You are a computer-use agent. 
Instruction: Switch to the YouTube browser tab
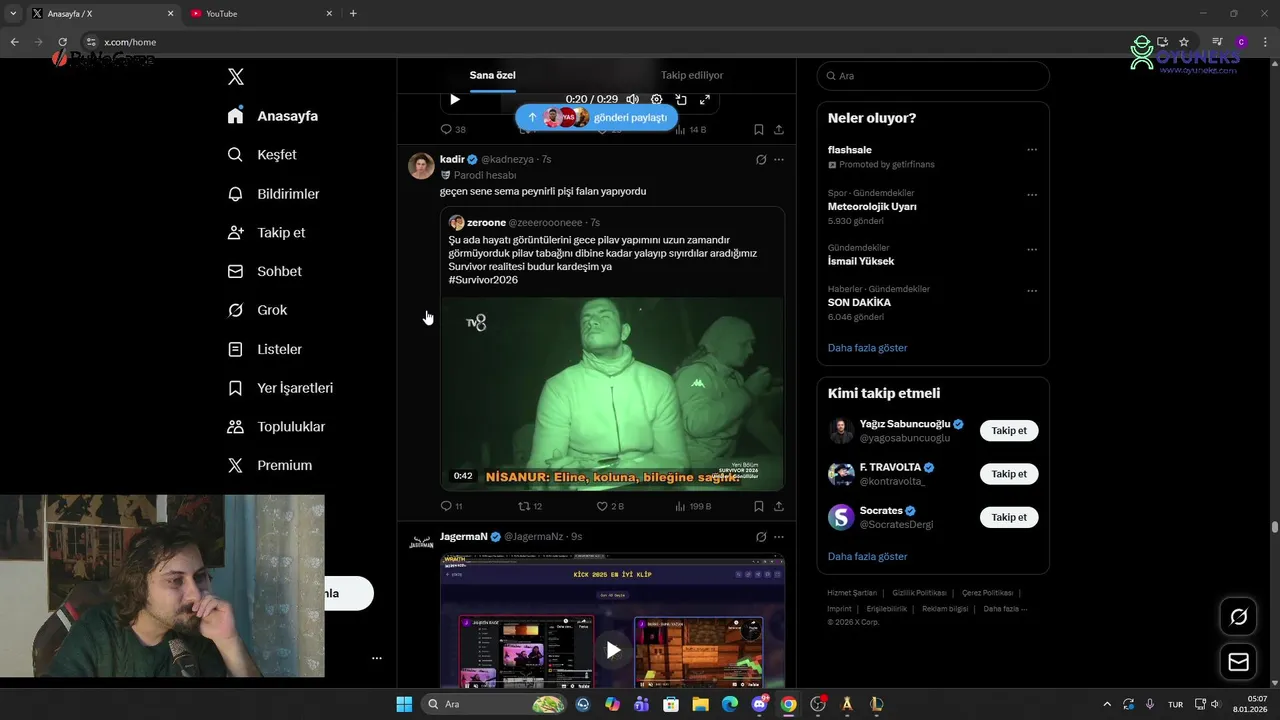tap(262, 13)
